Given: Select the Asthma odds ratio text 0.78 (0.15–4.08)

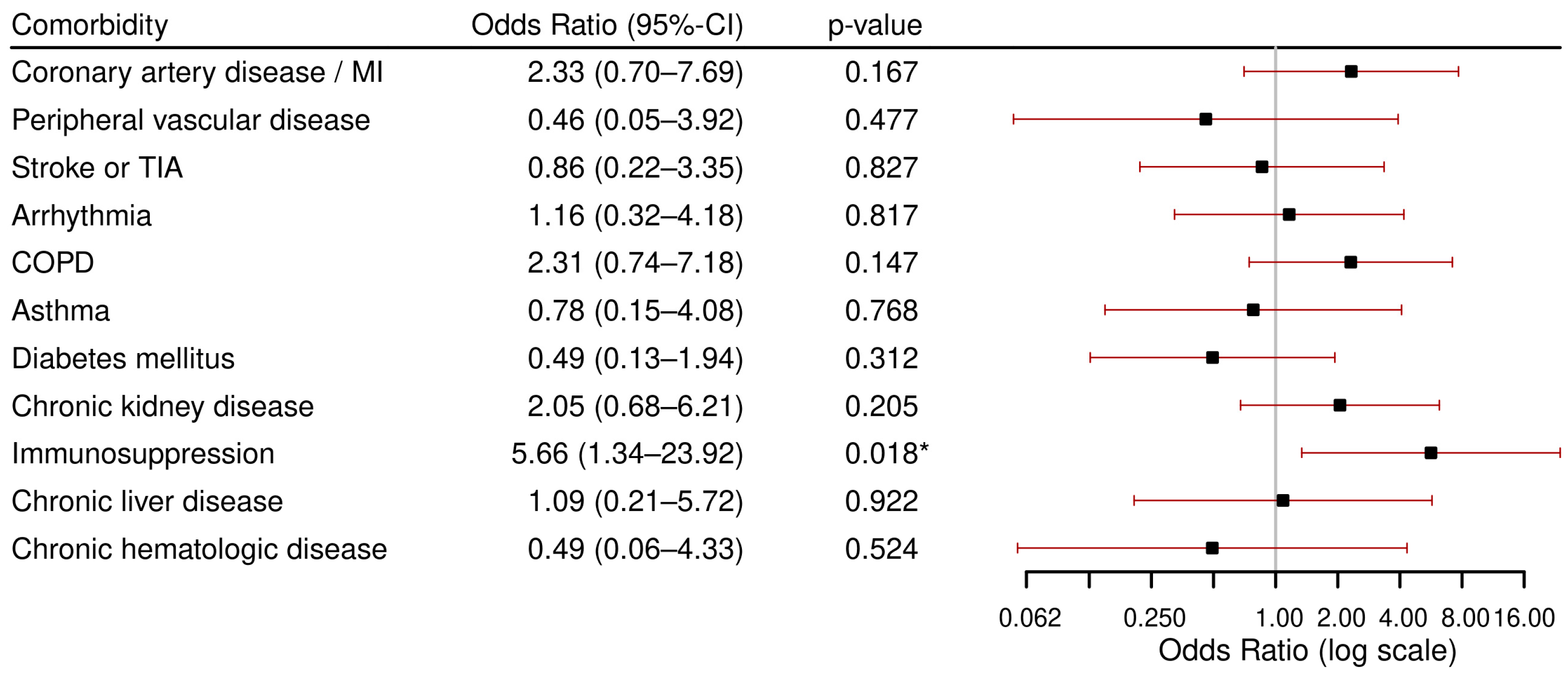Looking at the screenshot, I should pos(635,310).
